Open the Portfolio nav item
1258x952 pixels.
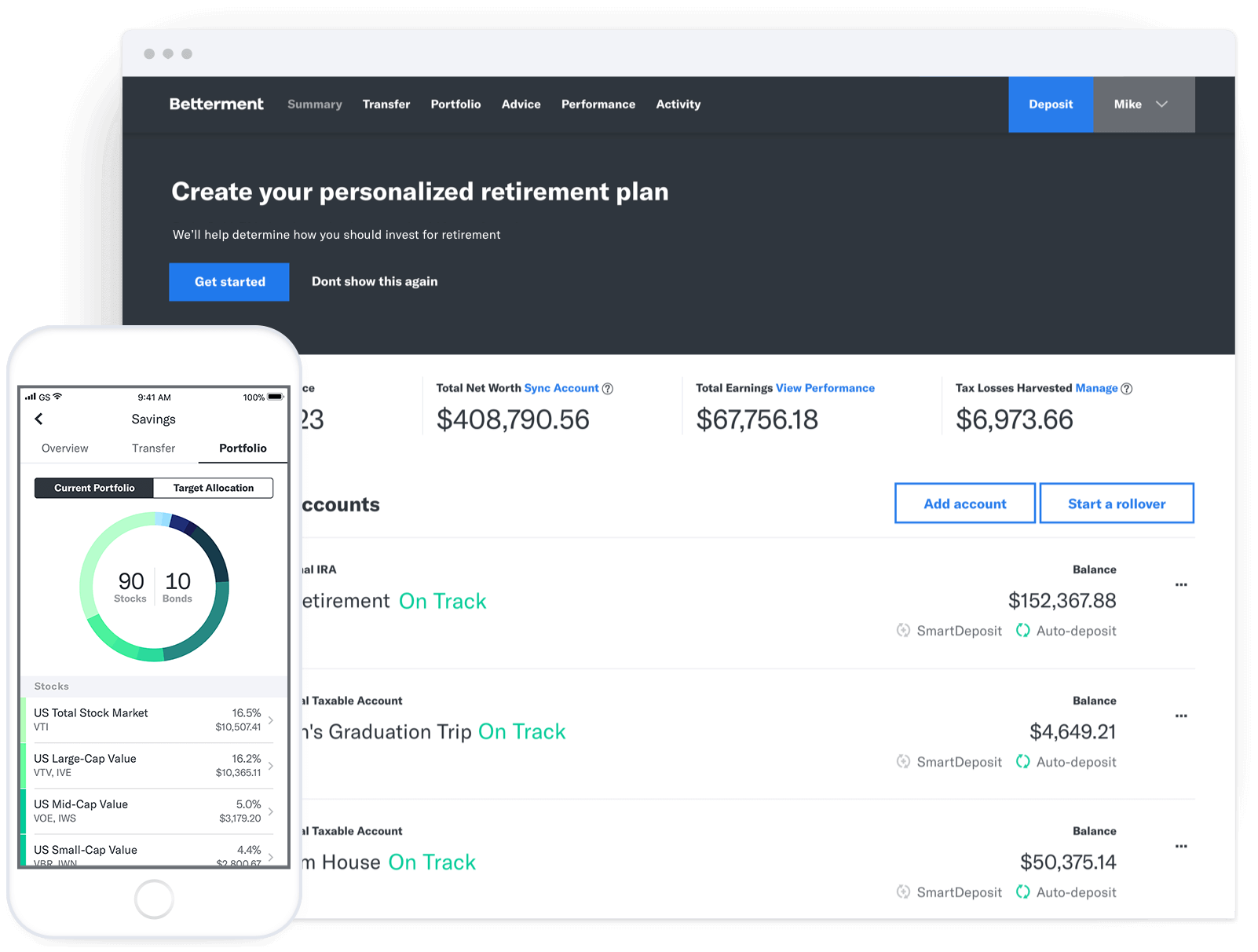coord(455,104)
